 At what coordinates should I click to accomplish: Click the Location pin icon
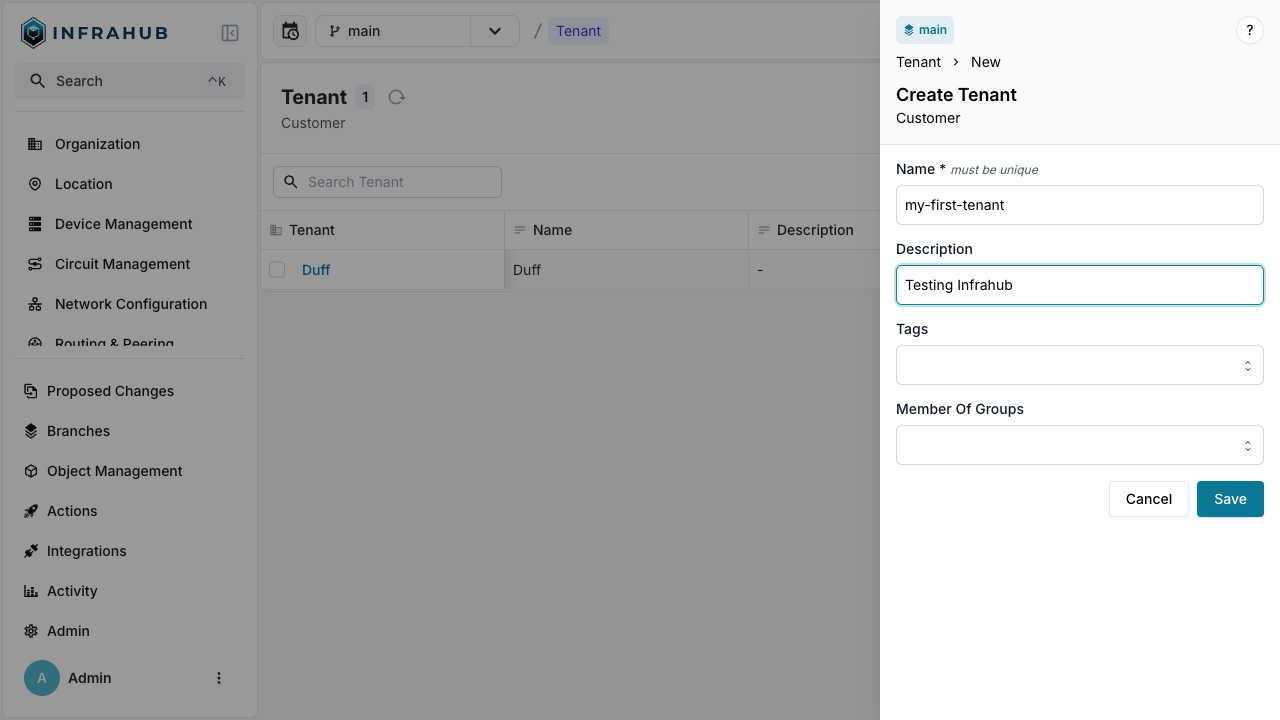point(35,184)
